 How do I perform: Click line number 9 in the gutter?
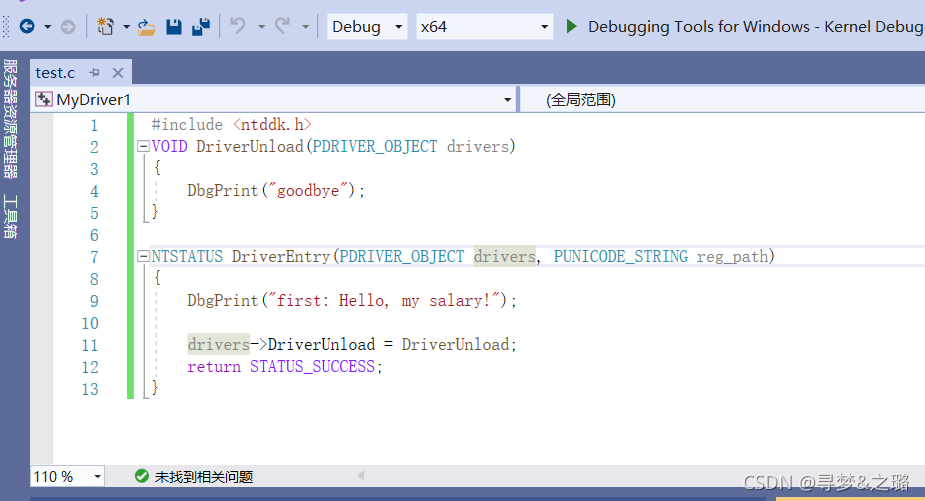pos(94,301)
